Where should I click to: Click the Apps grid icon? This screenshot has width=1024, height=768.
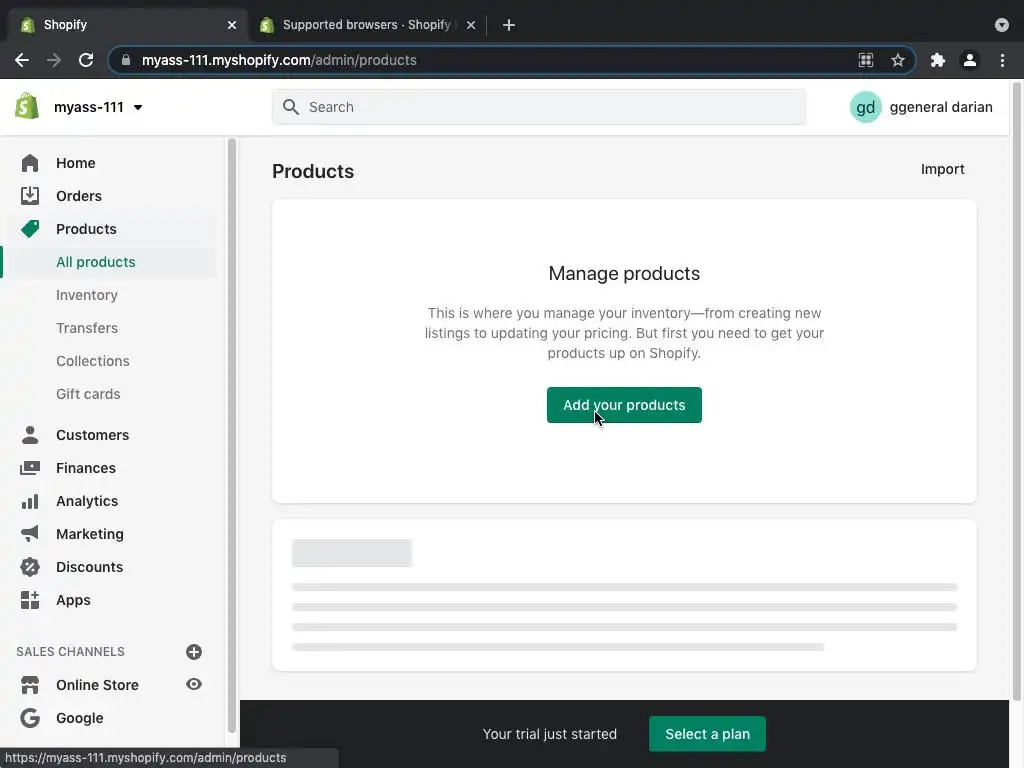[x=29, y=600]
